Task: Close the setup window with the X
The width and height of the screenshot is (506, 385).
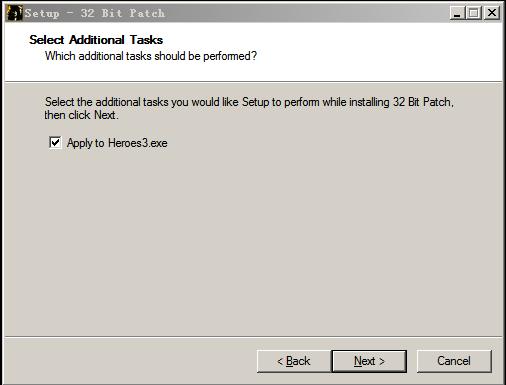Action: point(492,13)
